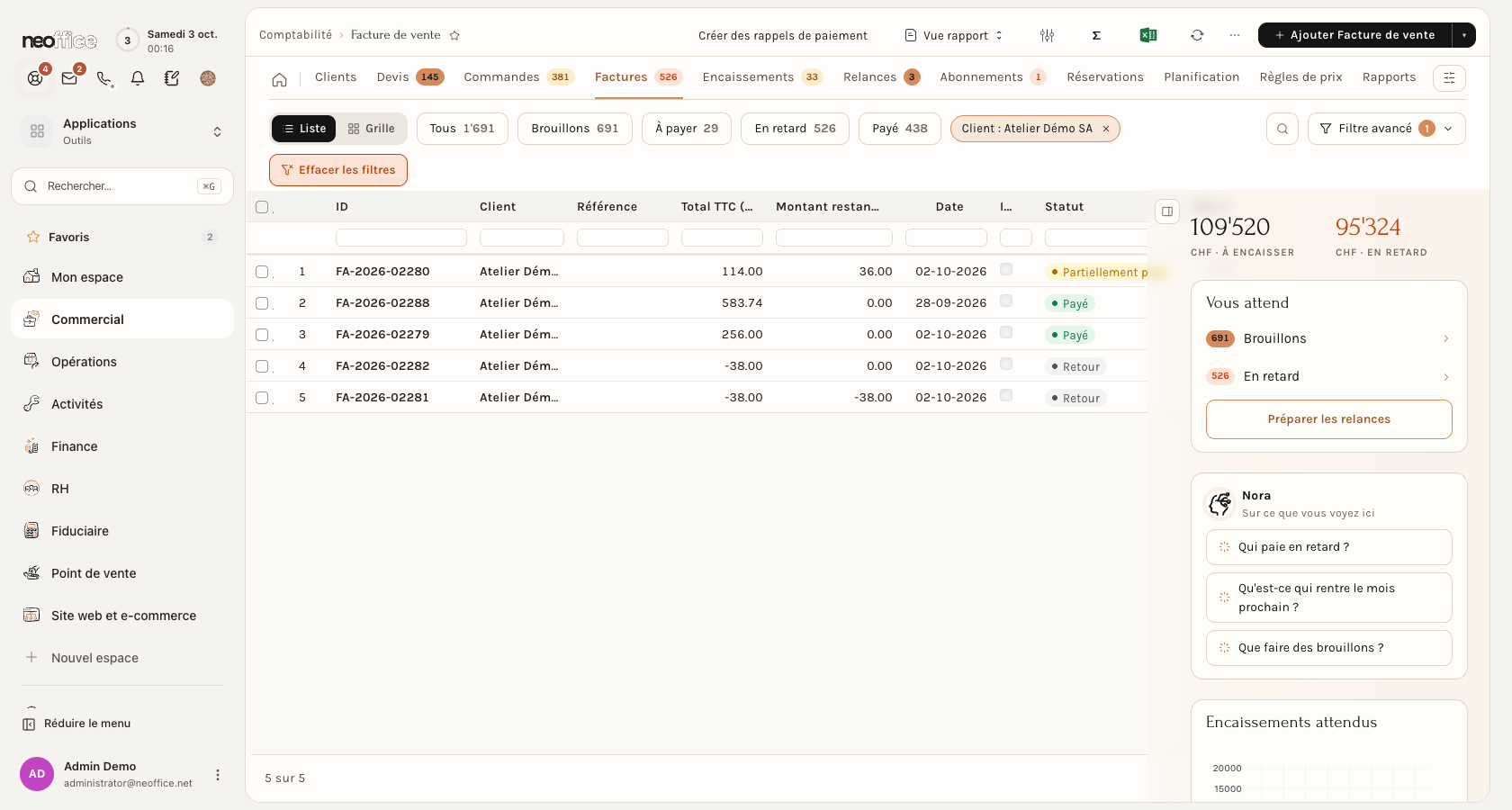This screenshot has height=810, width=1512.
Task: Tick the checkbox for FA-2026-02280
Action: coord(262,272)
